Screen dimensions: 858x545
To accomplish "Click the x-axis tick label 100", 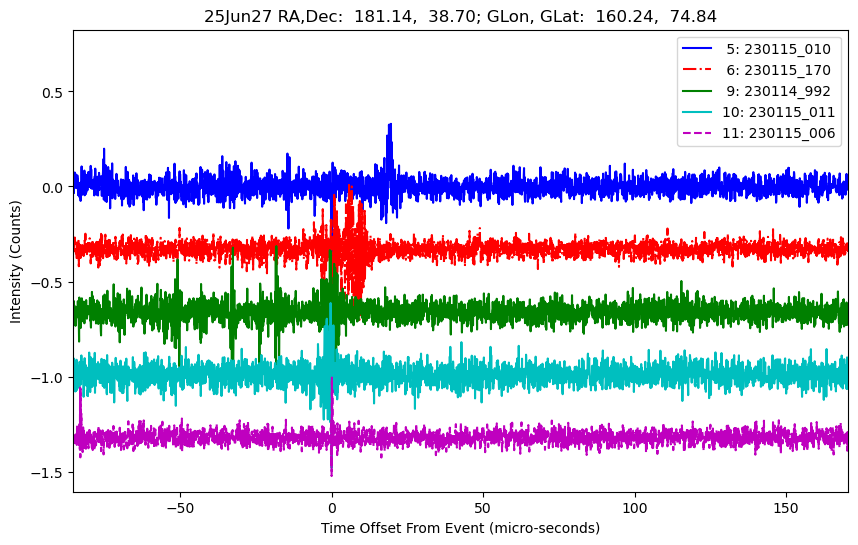I will 635,508.
